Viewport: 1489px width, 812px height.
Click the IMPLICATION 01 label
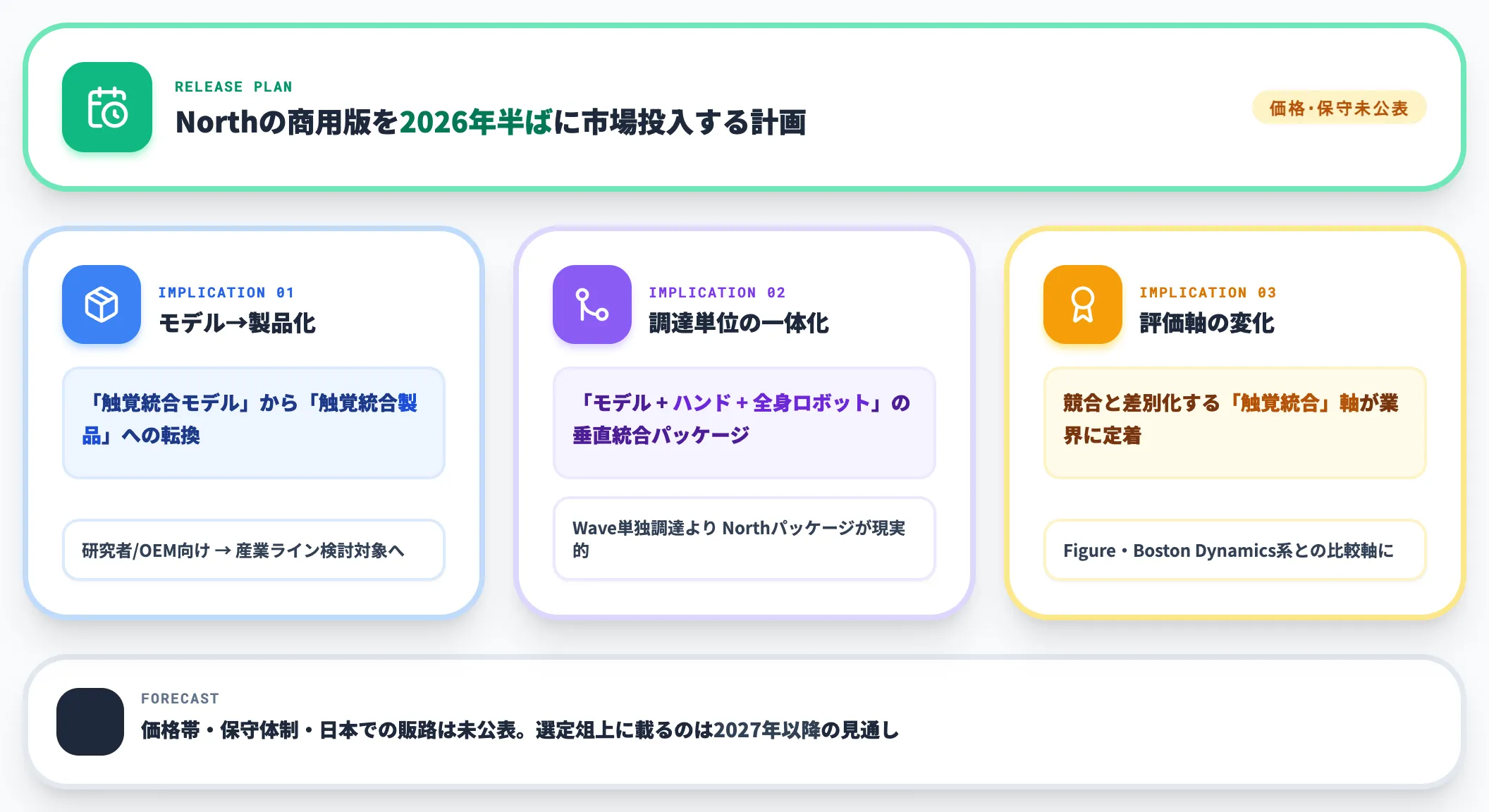(226, 293)
